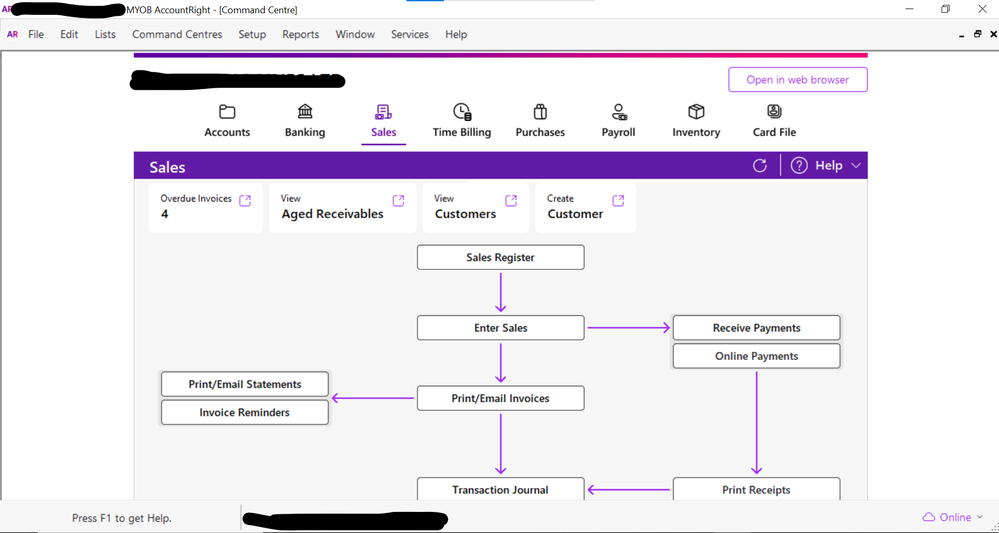Click the Print/Email Statements button

pyautogui.click(x=245, y=384)
